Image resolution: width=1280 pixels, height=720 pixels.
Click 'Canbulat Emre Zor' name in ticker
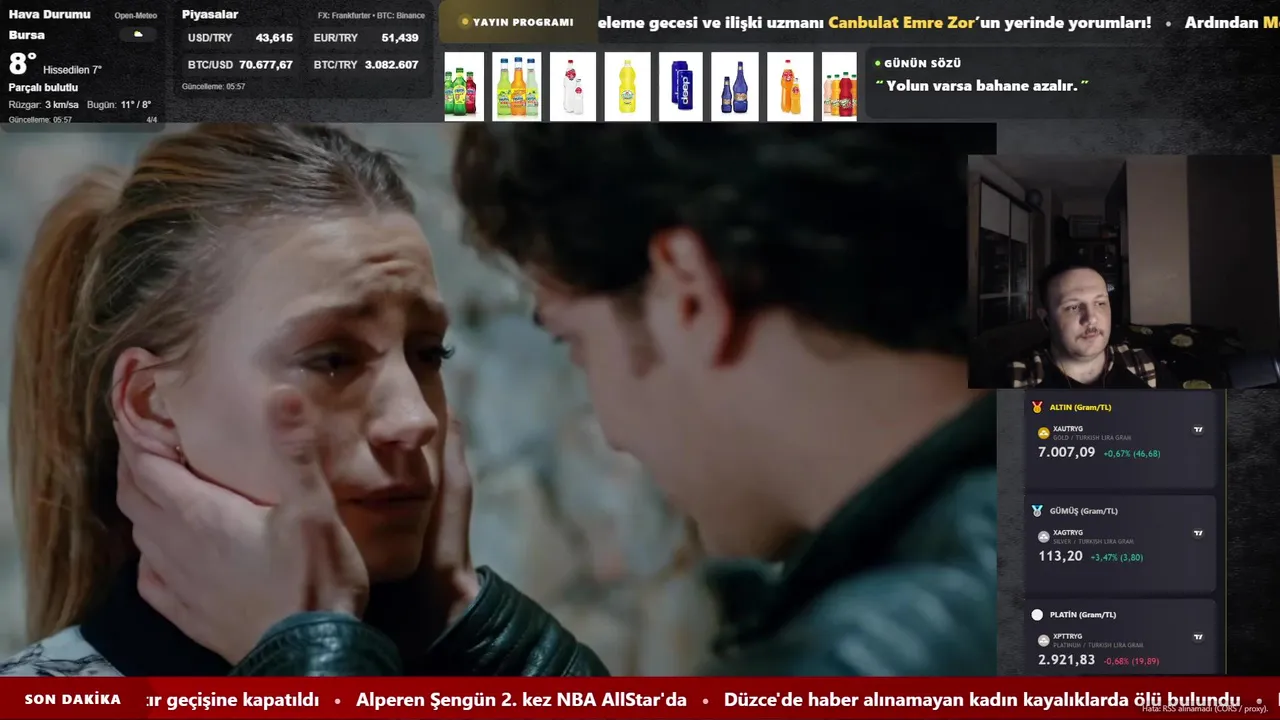point(902,22)
